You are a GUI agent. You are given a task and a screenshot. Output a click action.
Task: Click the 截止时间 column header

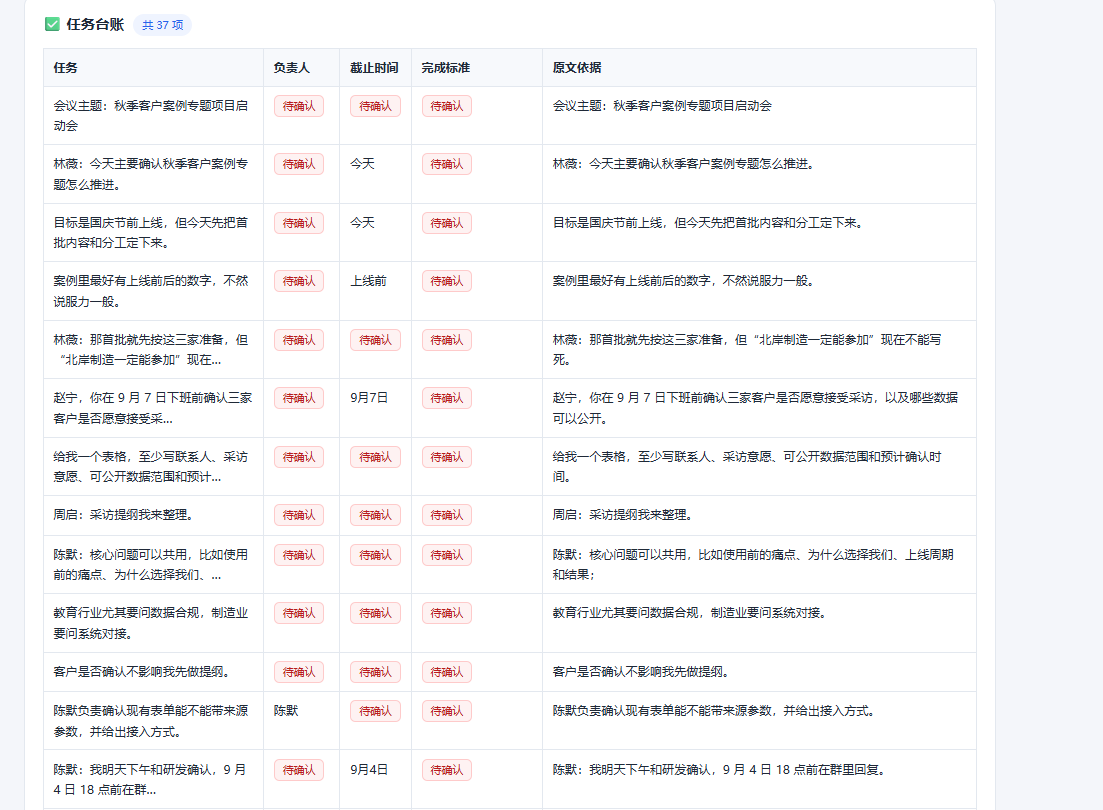[x=374, y=68]
